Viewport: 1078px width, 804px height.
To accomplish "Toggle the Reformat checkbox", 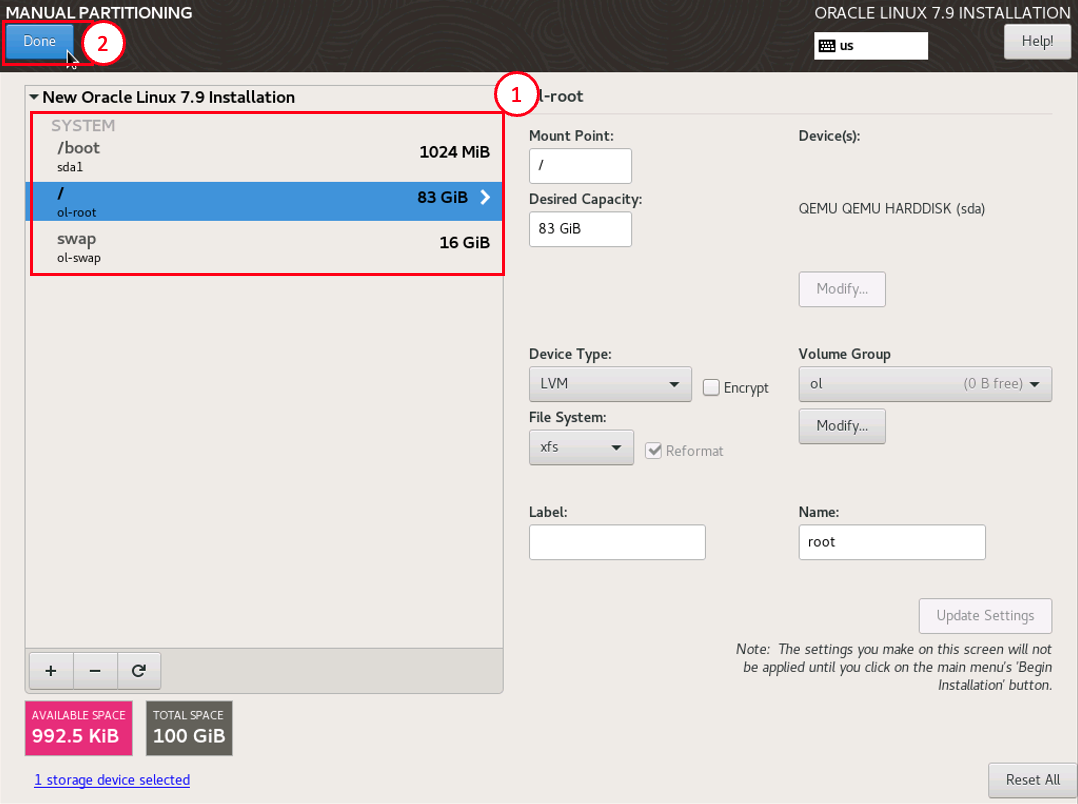I will (x=654, y=451).
